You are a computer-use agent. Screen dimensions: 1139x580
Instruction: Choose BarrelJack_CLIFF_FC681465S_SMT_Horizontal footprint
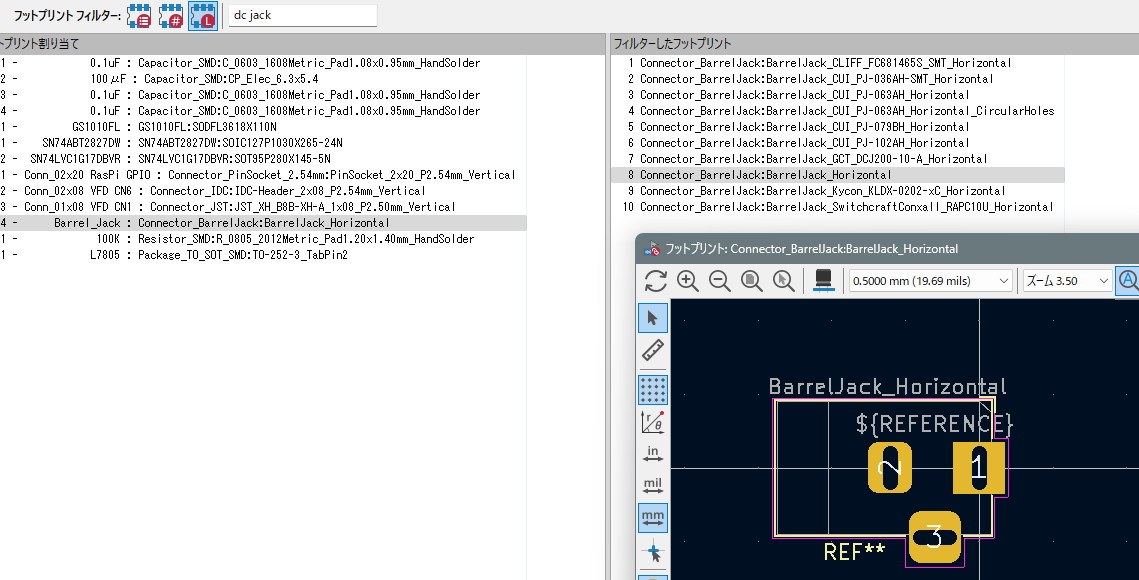click(x=838, y=63)
